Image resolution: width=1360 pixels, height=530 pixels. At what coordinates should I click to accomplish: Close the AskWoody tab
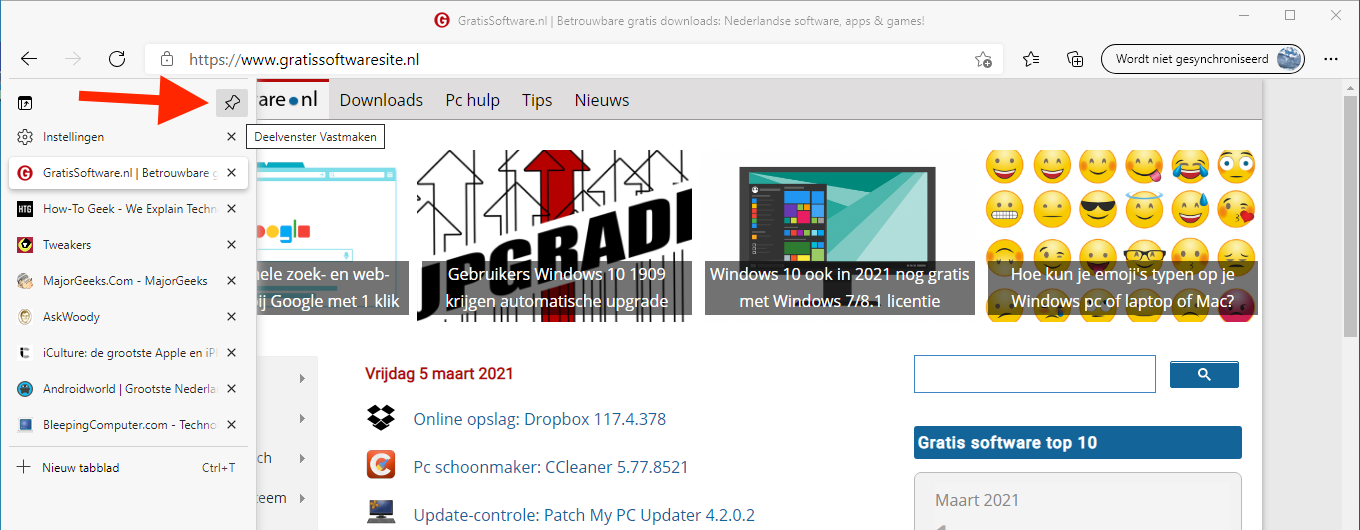(x=231, y=317)
